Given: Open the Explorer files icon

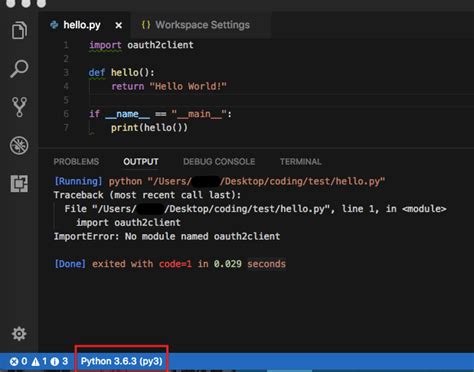Looking at the screenshot, I should pyautogui.click(x=19, y=30).
